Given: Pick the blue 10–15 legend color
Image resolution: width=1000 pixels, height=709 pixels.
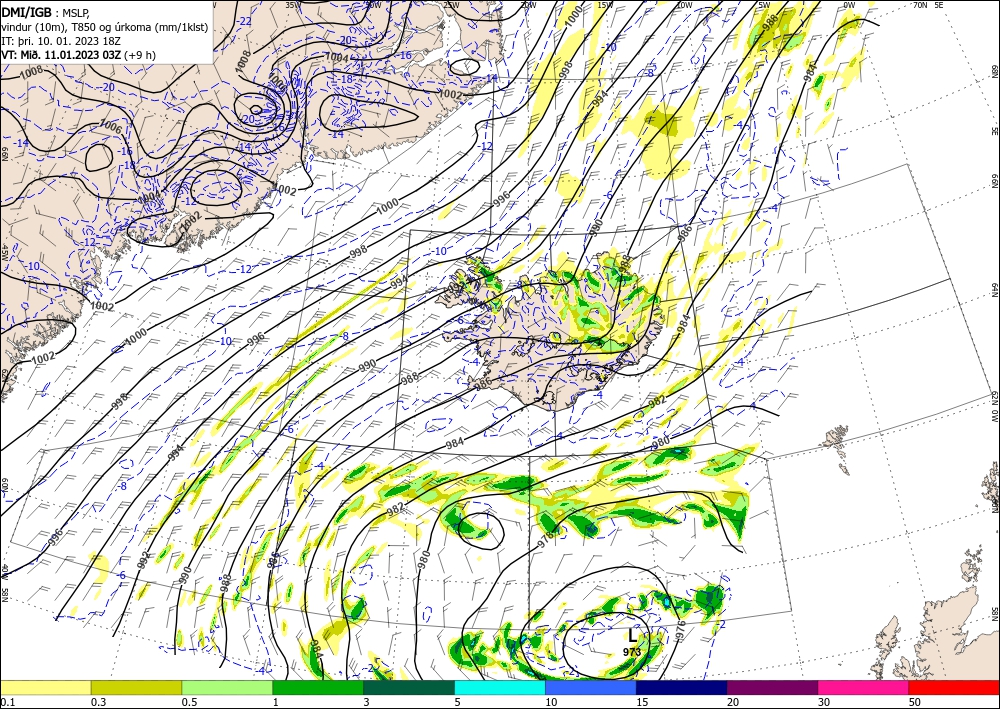Looking at the screenshot, I should click(x=591, y=687).
